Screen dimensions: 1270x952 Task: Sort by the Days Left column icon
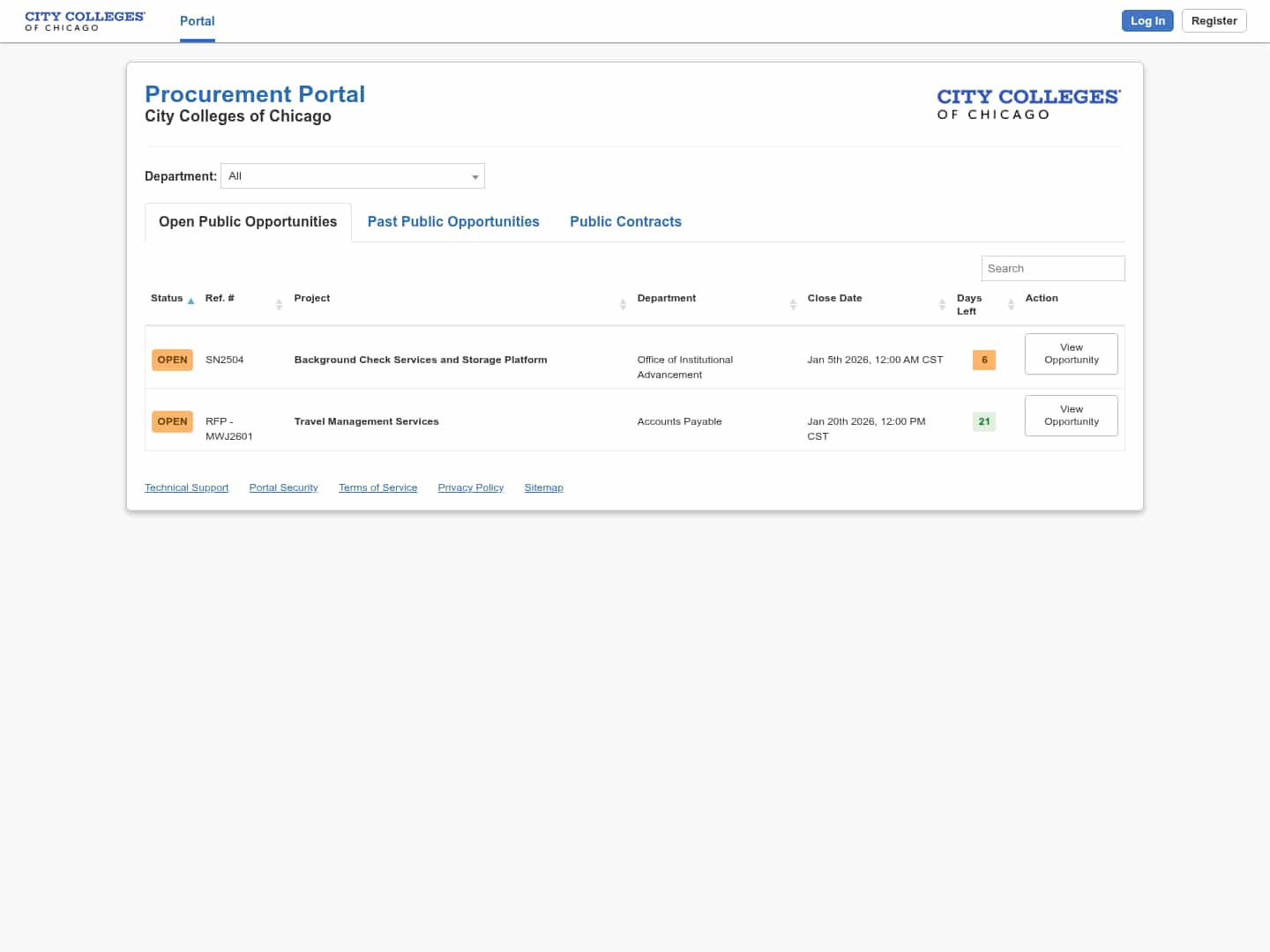1011,304
